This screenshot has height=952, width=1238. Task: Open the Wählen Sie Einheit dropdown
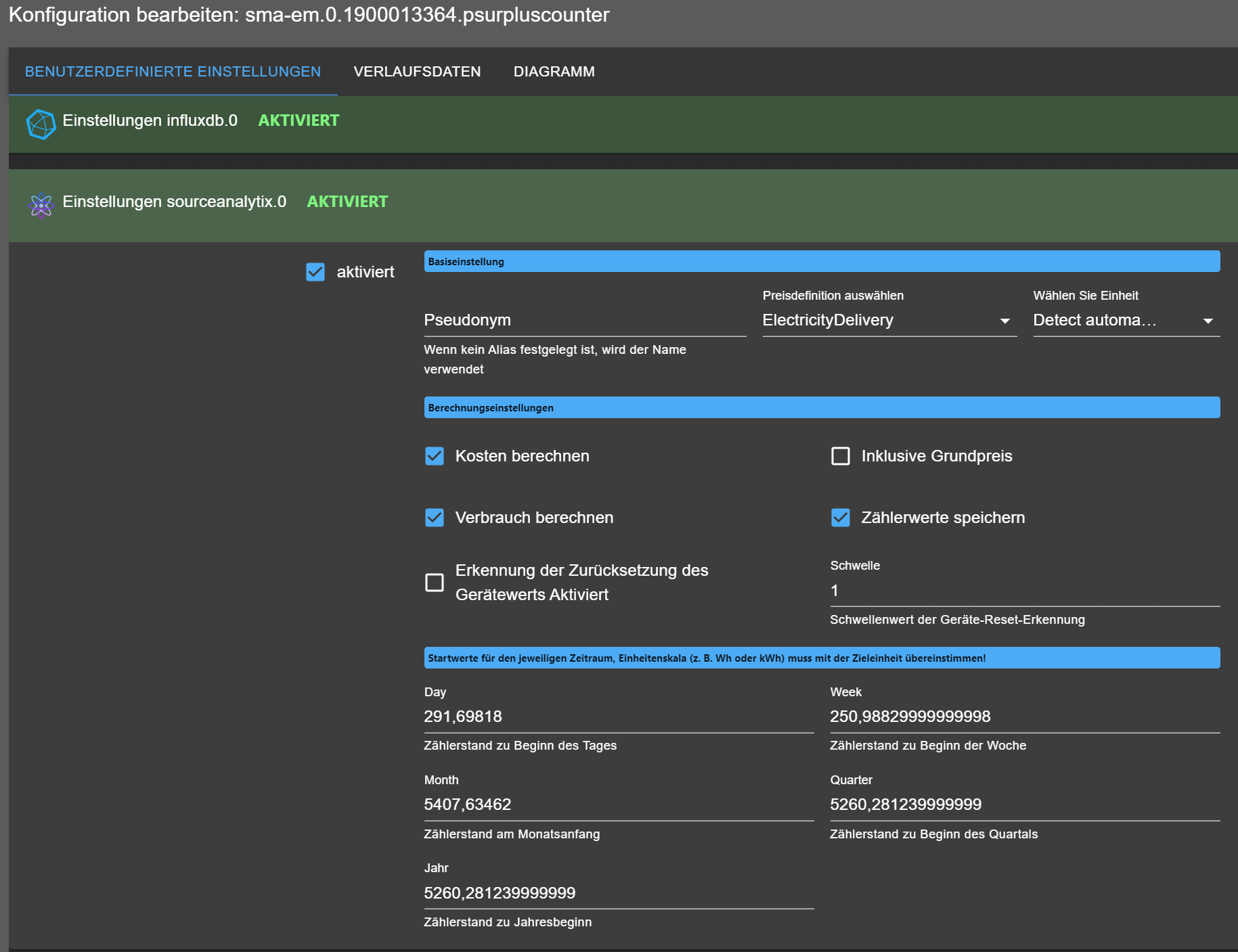(1126, 320)
